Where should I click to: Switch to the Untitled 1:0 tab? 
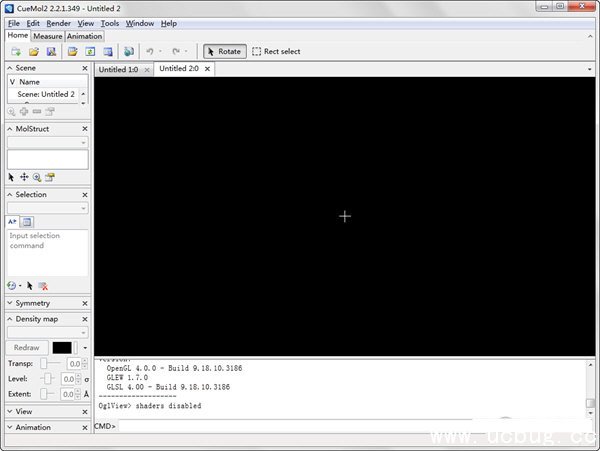[118, 69]
